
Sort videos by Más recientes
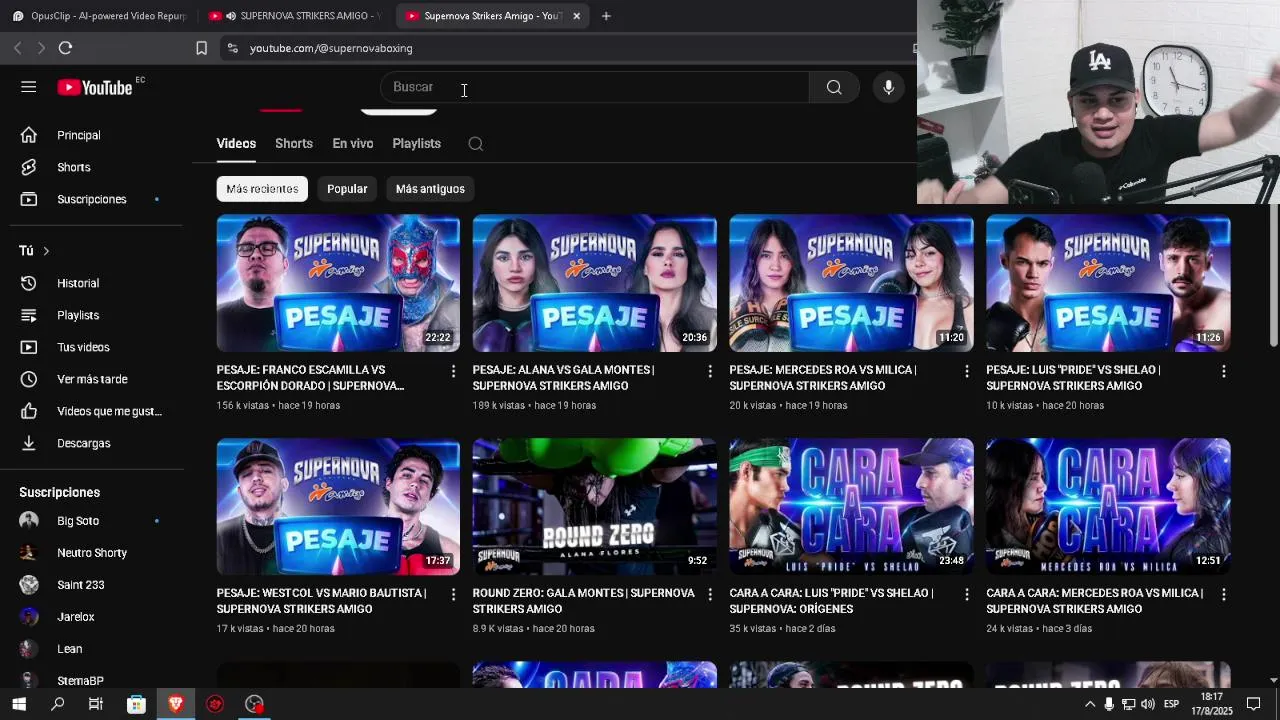point(262,189)
